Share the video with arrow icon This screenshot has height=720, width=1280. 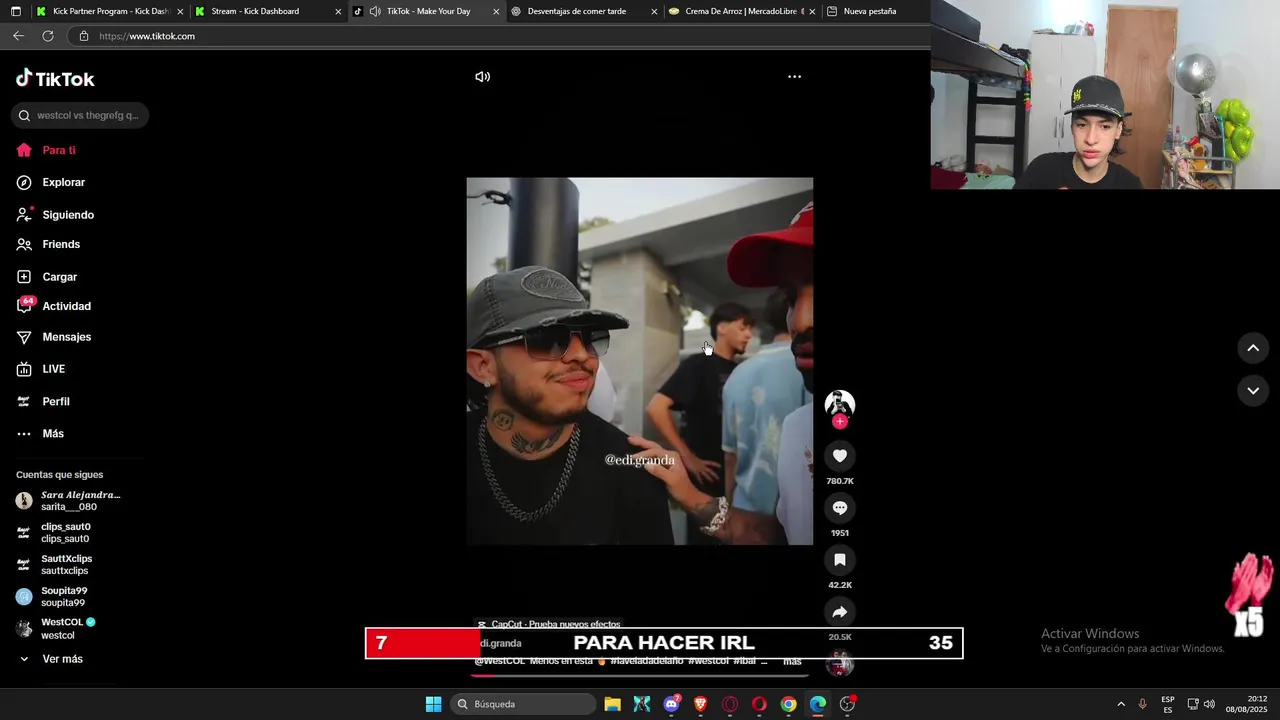(x=840, y=612)
